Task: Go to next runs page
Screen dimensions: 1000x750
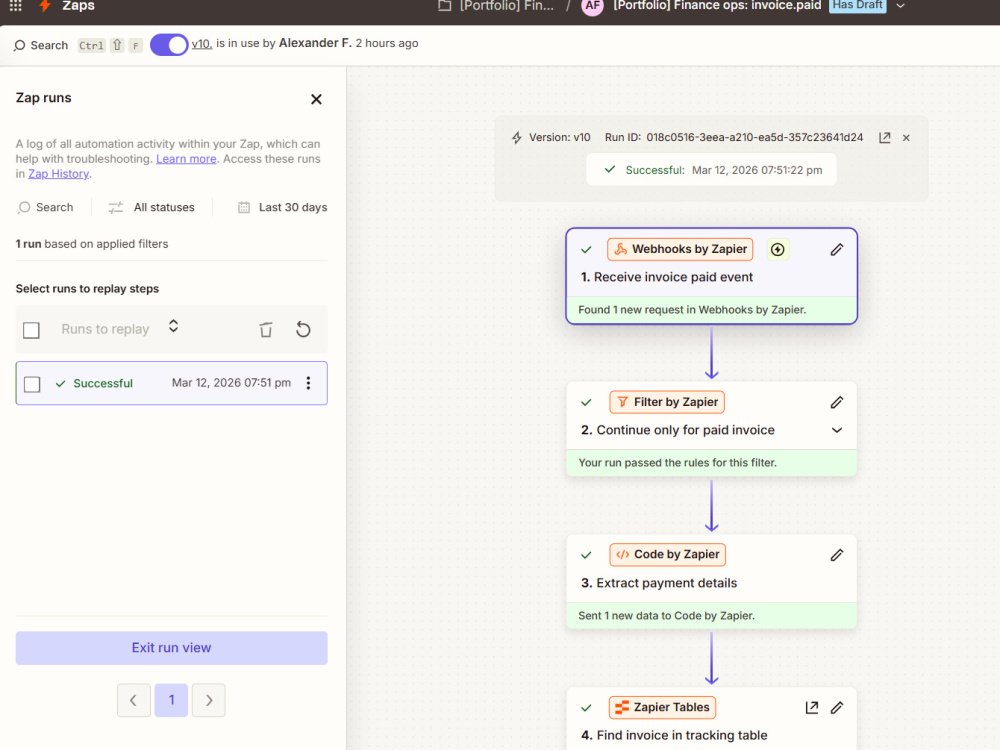Action: 209,700
